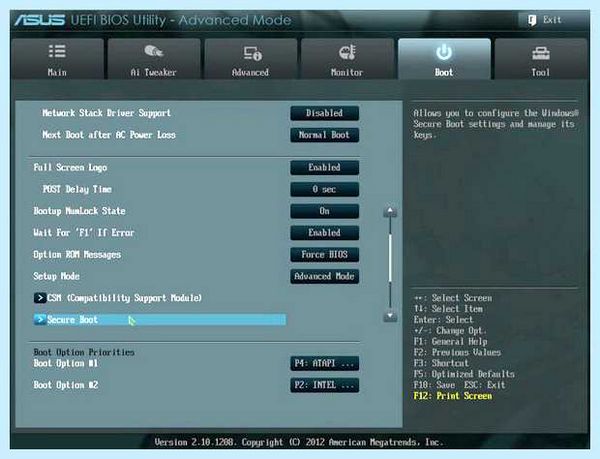The width and height of the screenshot is (600, 459).
Task: Click the Boot tab power icon
Action: tap(444, 52)
